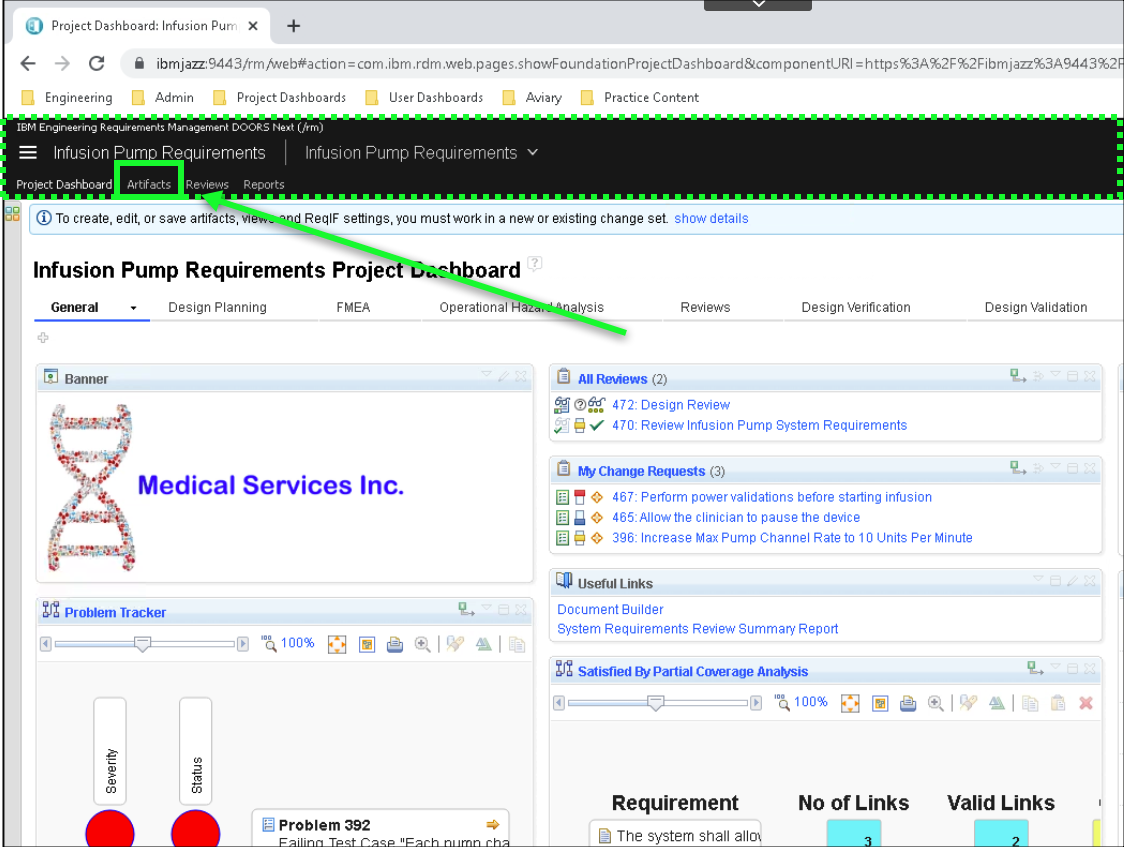Click zoom-in magnifier in Problem Tracker toolbar
The width and height of the screenshot is (1124, 847).
[423, 644]
